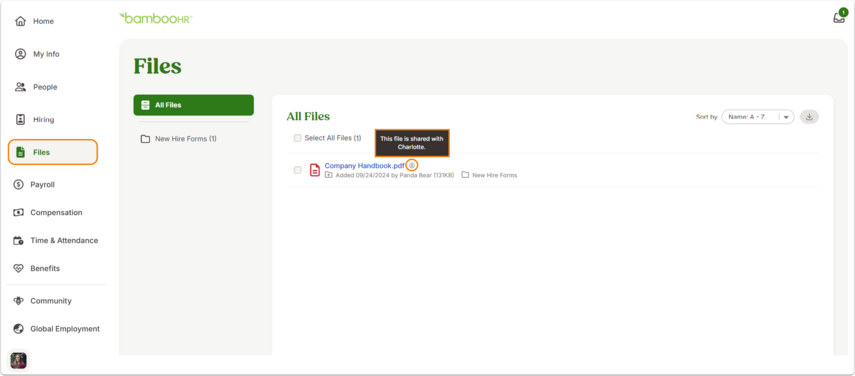Go to My Info page
The image size is (855, 376).
37,54
